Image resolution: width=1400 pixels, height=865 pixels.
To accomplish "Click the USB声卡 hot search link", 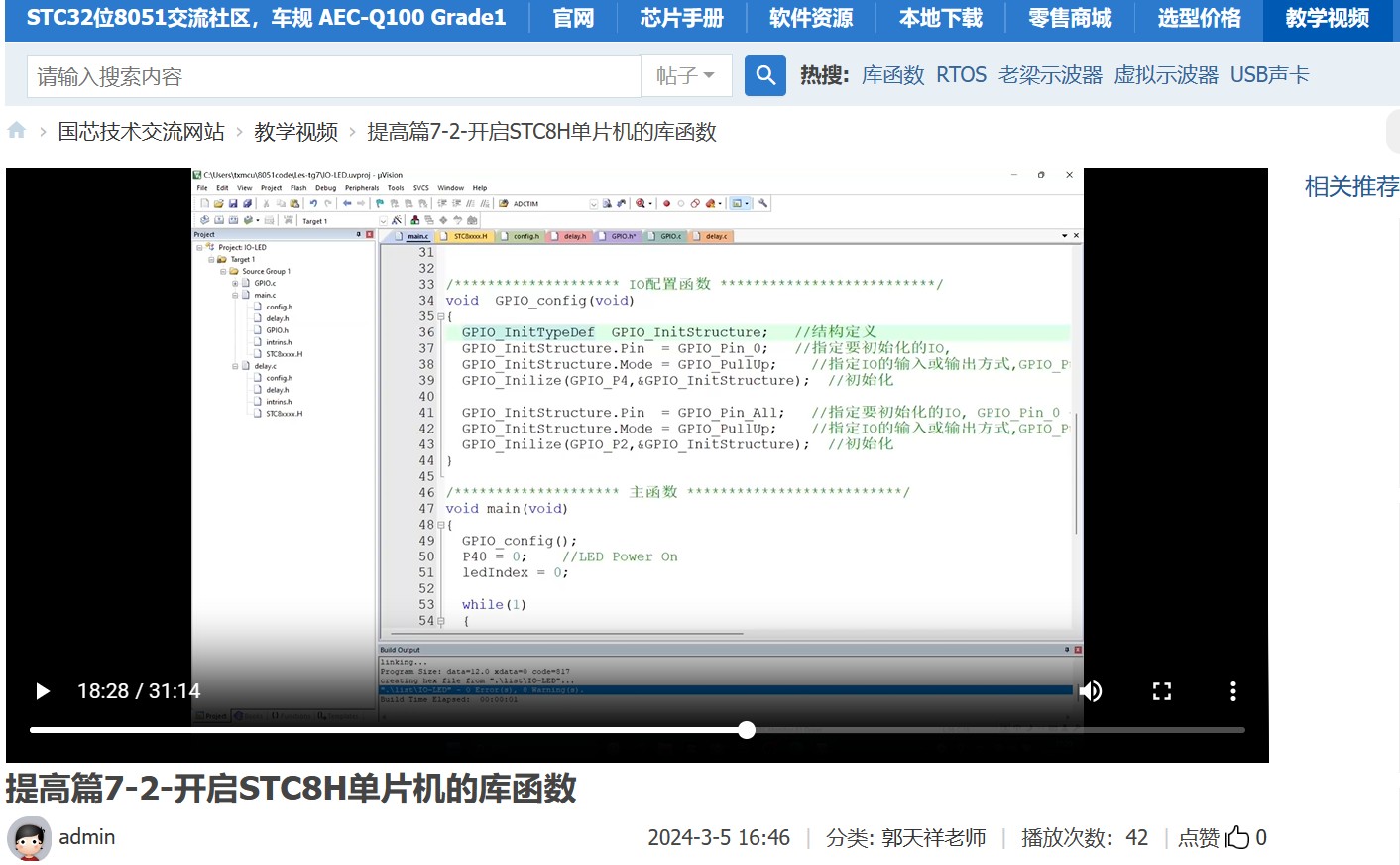I will click(1270, 75).
